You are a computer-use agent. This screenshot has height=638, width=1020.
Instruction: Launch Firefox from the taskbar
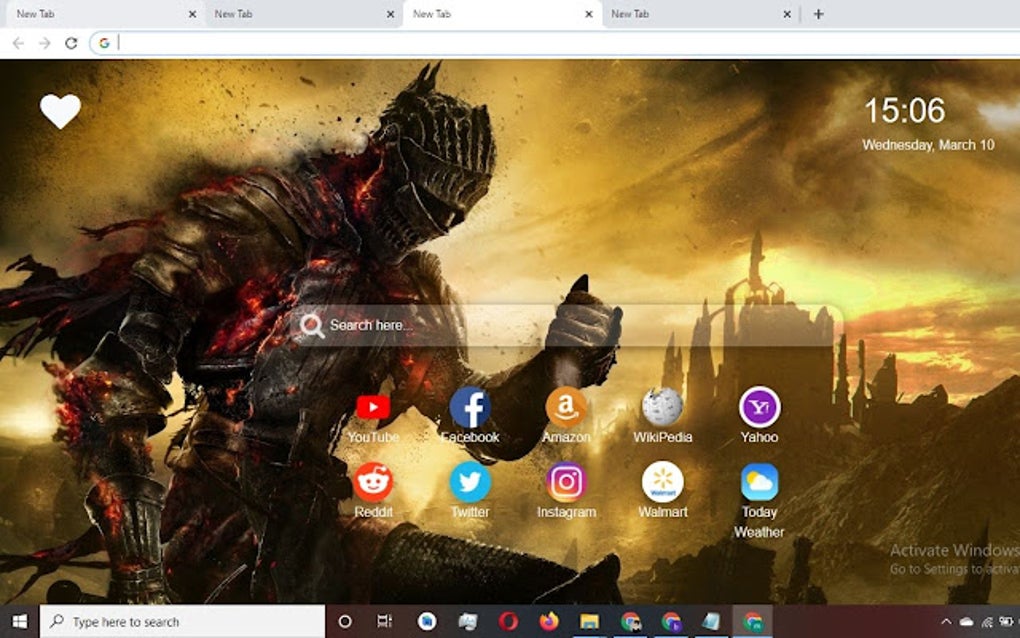click(x=549, y=622)
